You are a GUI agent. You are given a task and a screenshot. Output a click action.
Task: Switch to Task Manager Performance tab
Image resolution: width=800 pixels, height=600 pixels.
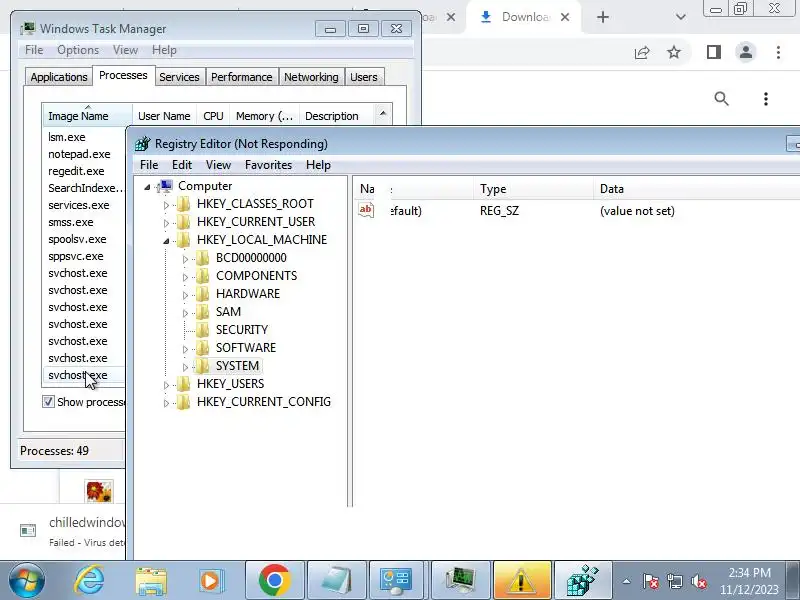pos(241,77)
